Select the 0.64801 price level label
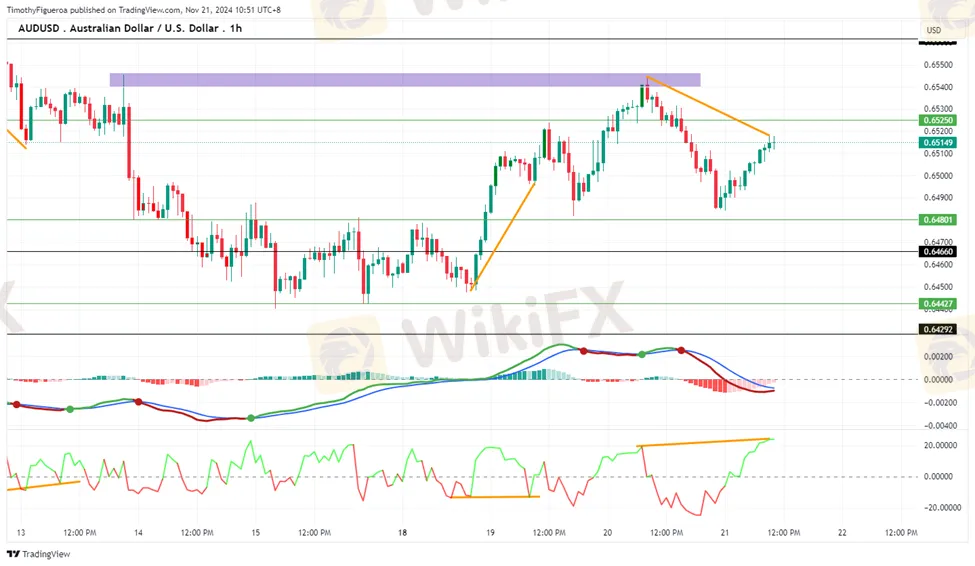Image resolution: width=975 pixels, height=566 pixels. 937,219
